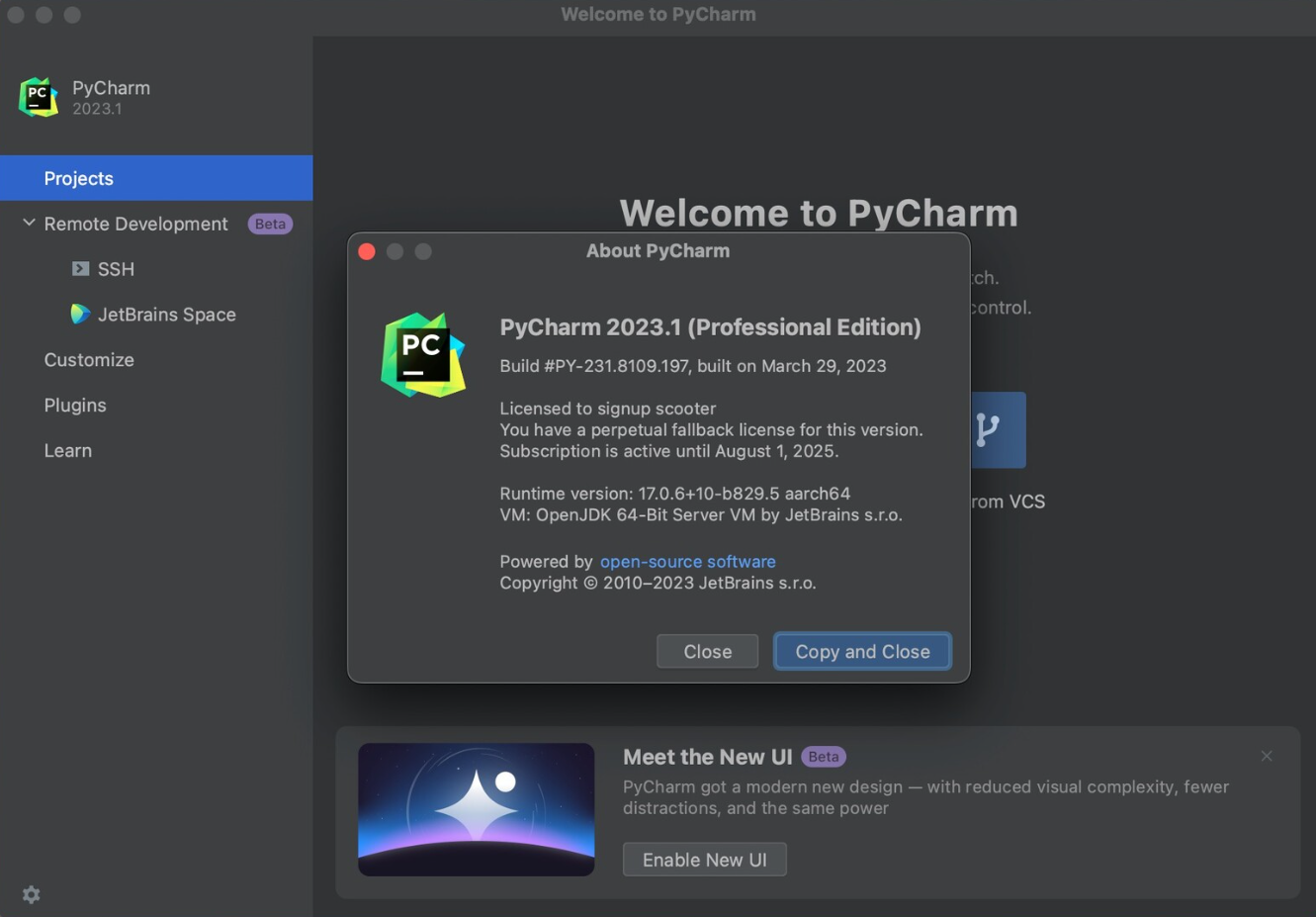The width and height of the screenshot is (1316, 917).
Task: Select the JetBrains Space icon
Action: (x=80, y=314)
